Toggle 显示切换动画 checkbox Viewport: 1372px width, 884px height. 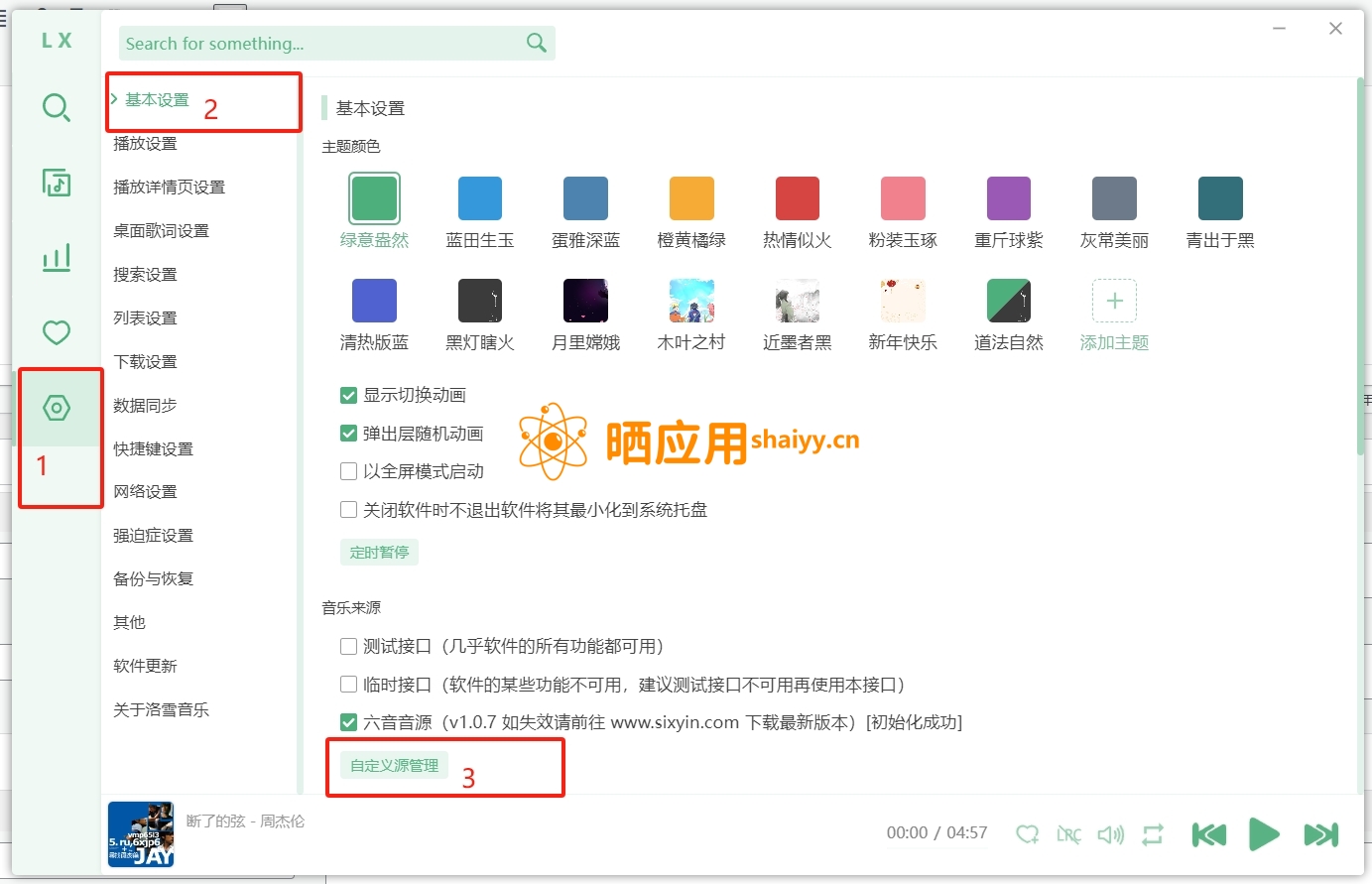348,395
